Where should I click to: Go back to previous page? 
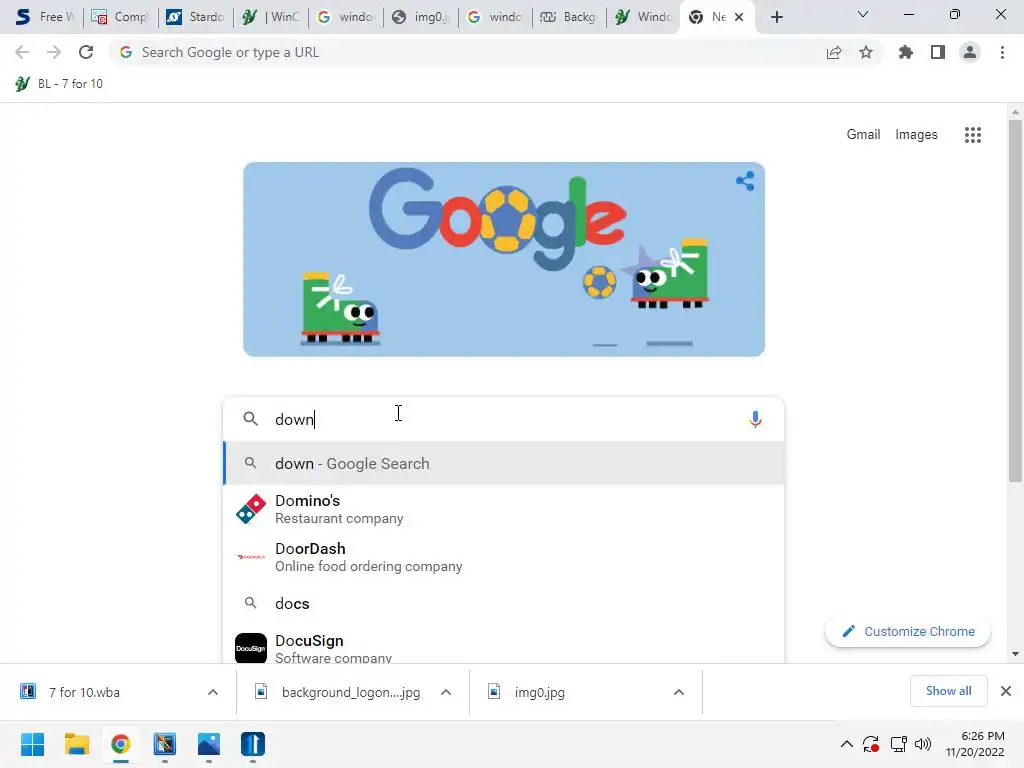(22, 52)
